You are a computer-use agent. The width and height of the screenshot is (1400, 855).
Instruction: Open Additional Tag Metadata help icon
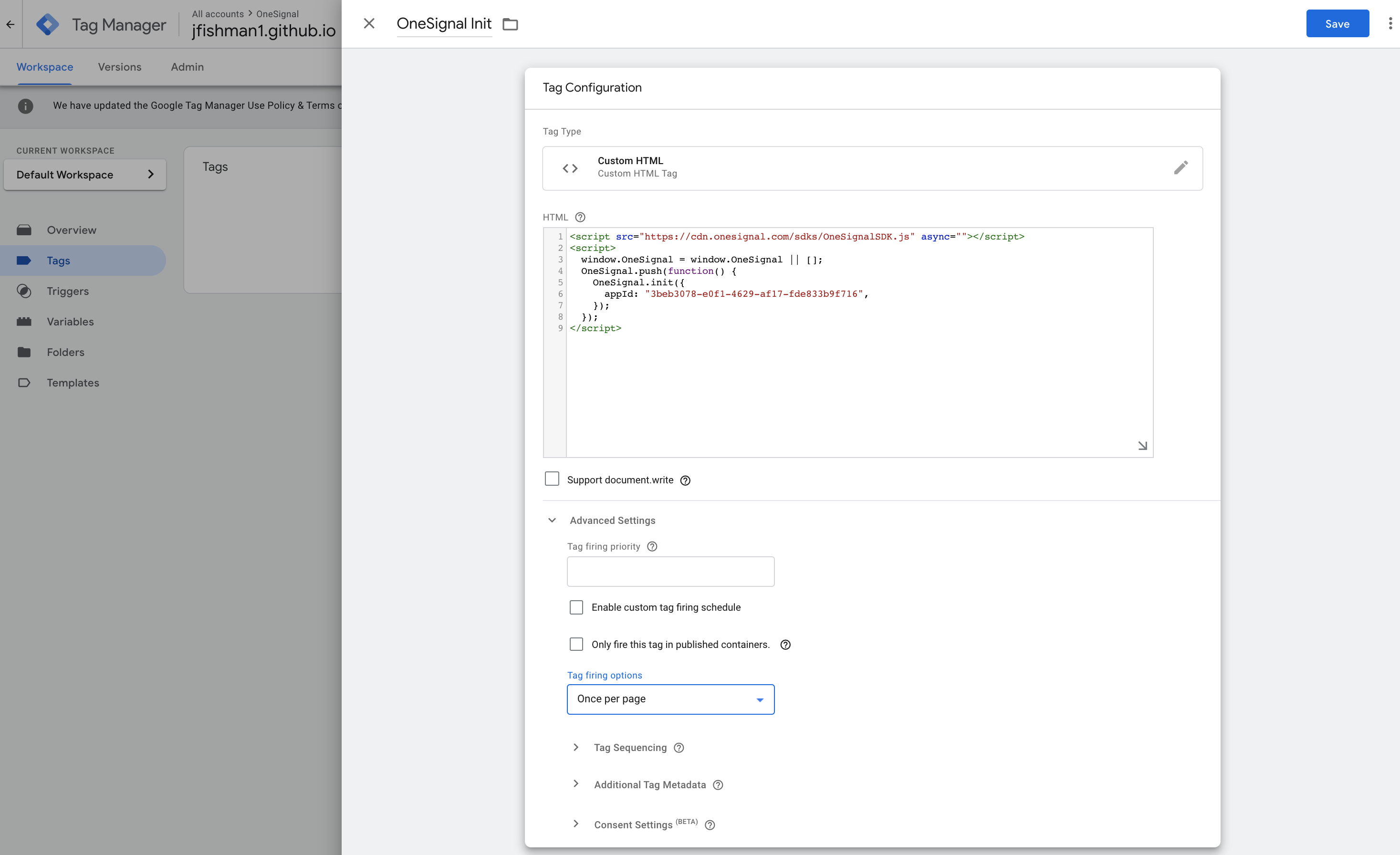(718, 785)
